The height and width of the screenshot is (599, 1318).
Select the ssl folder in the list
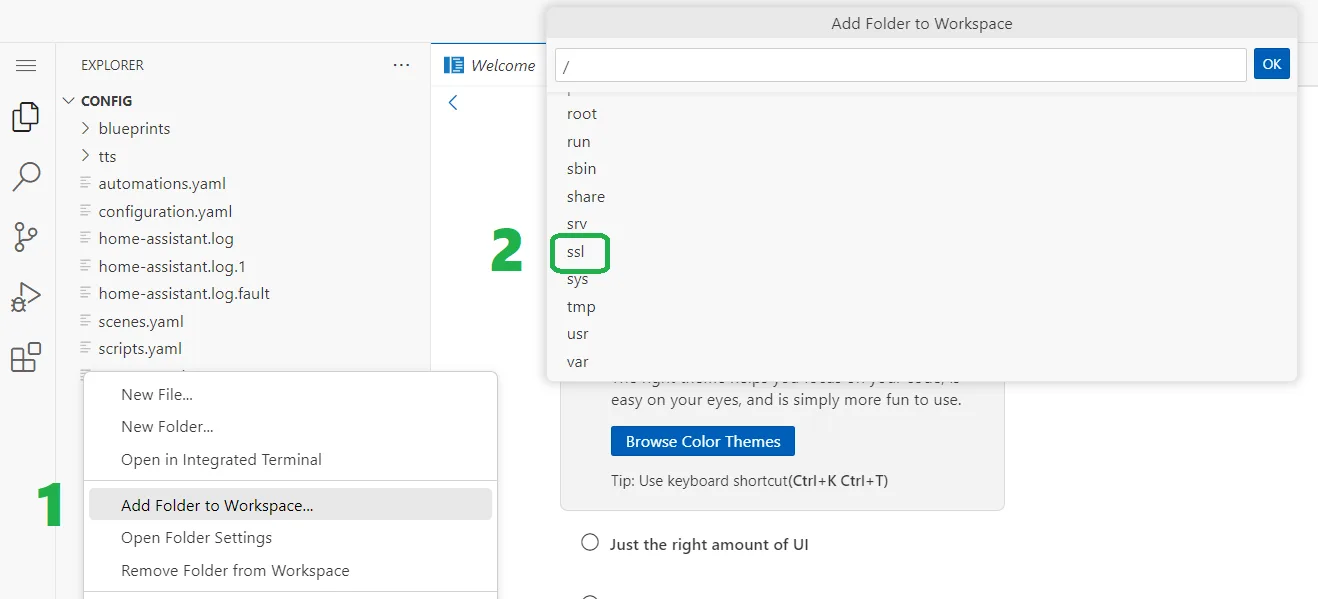tap(576, 252)
